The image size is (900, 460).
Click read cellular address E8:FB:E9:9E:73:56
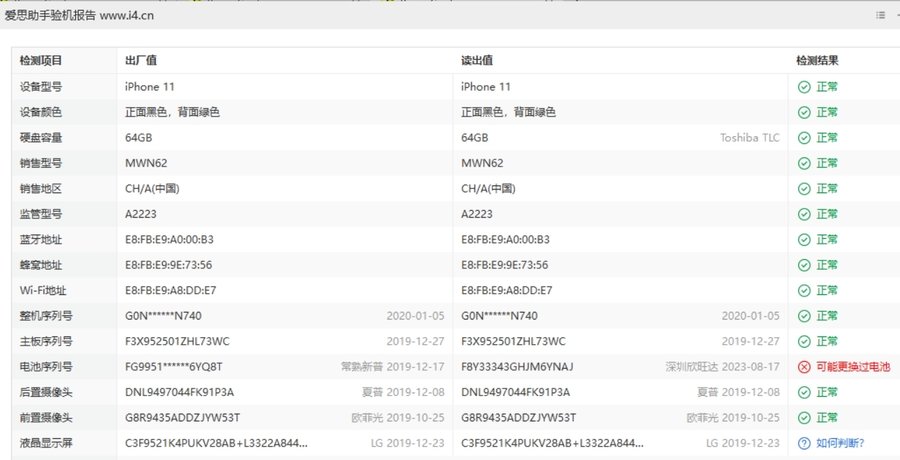505,265
